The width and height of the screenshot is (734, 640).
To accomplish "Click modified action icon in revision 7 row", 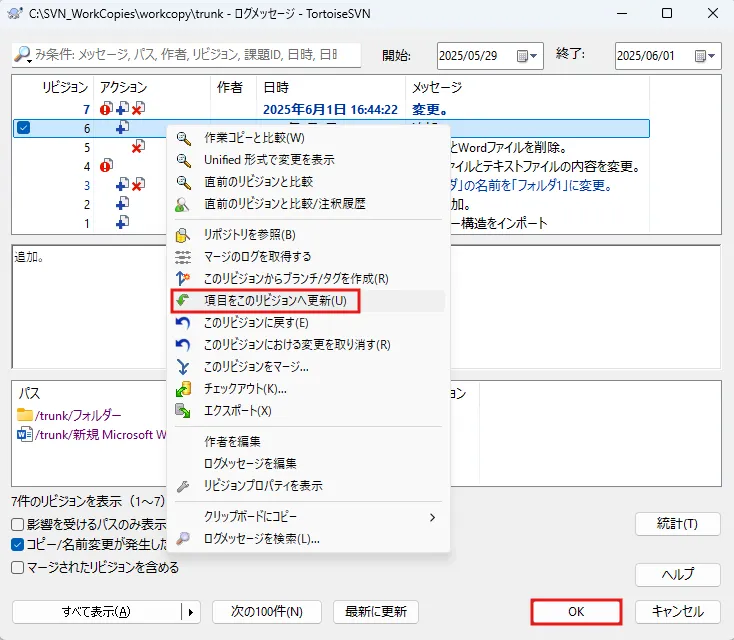I will click(106, 109).
